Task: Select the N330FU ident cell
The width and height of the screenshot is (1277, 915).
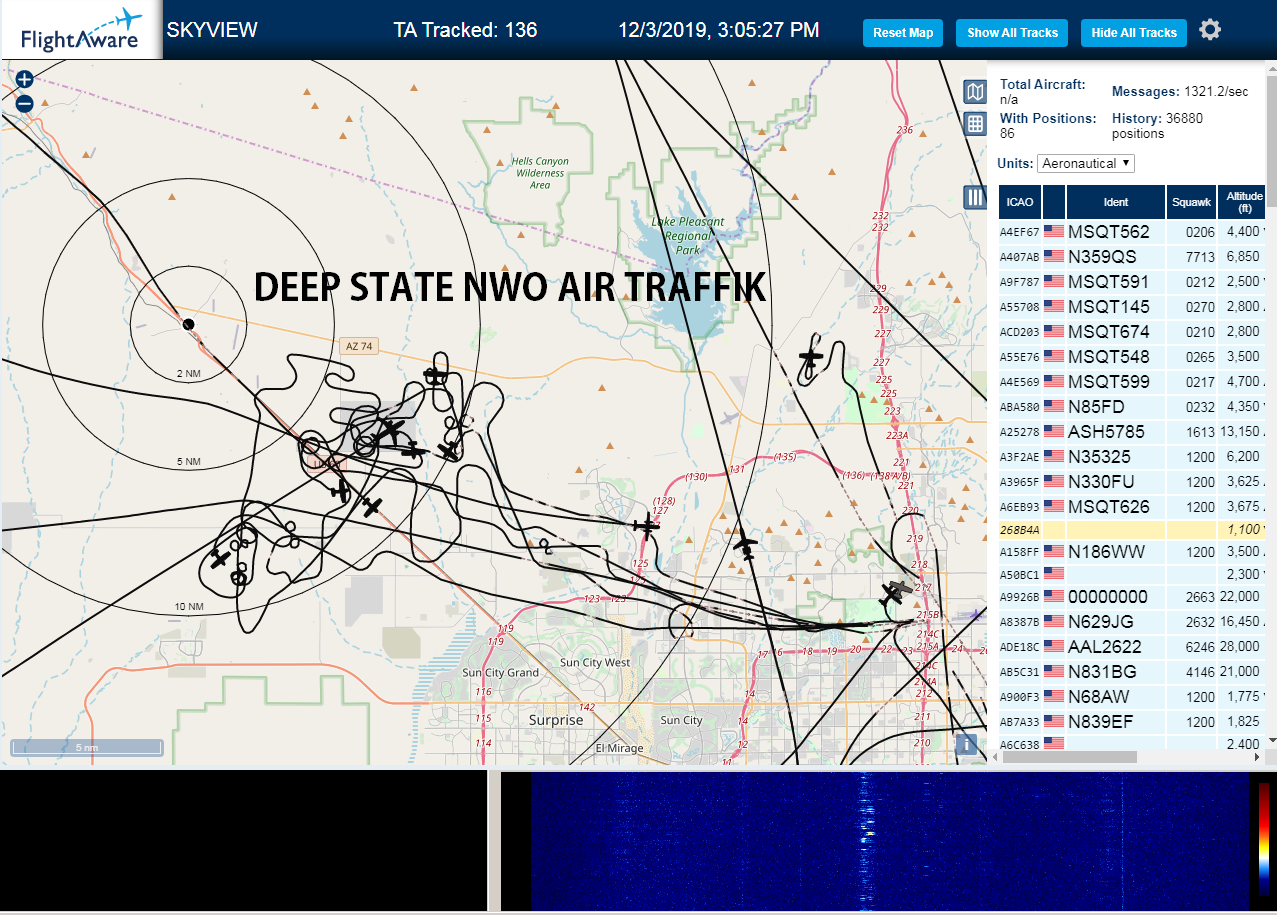Action: pos(1116,482)
